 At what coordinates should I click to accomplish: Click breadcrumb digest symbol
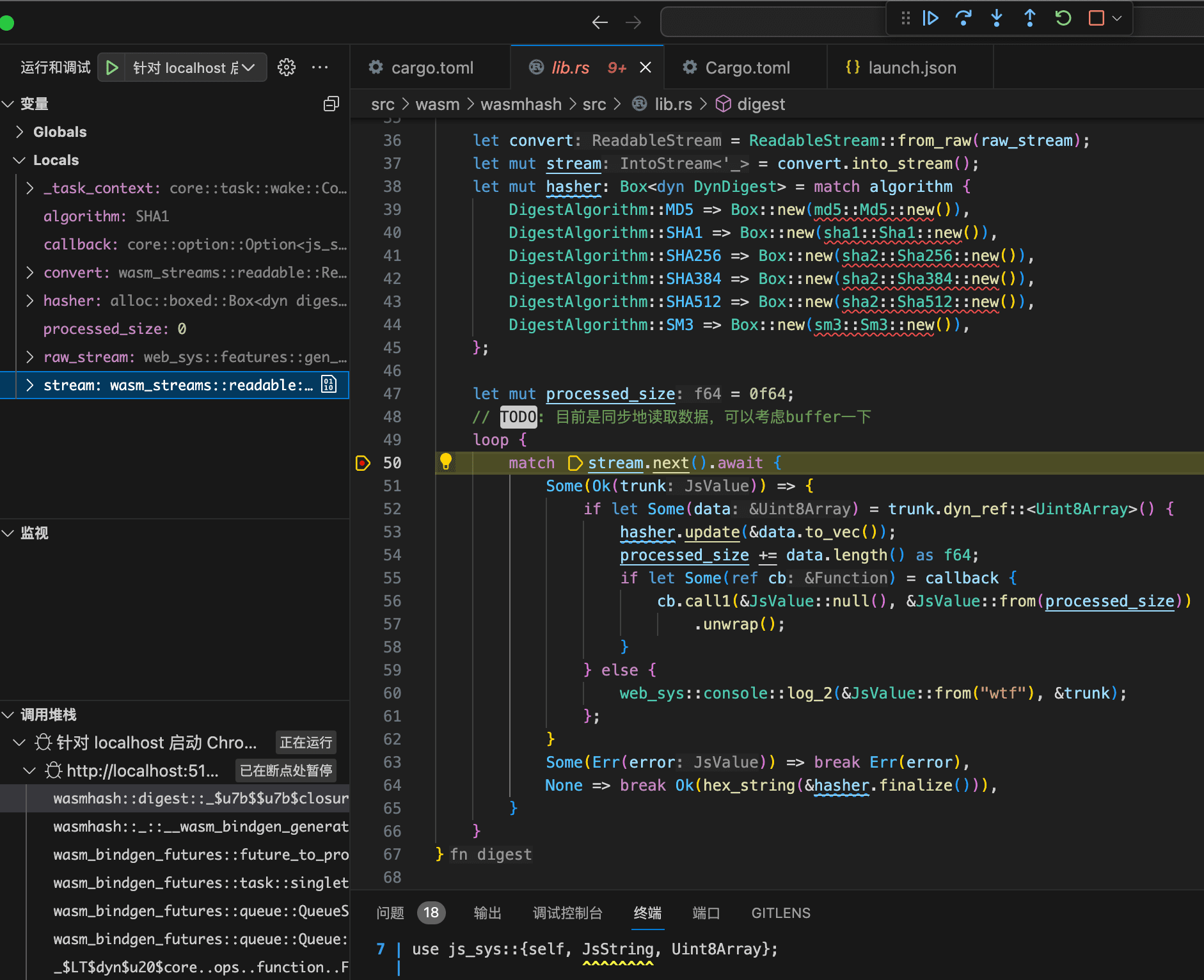pos(750,104)
